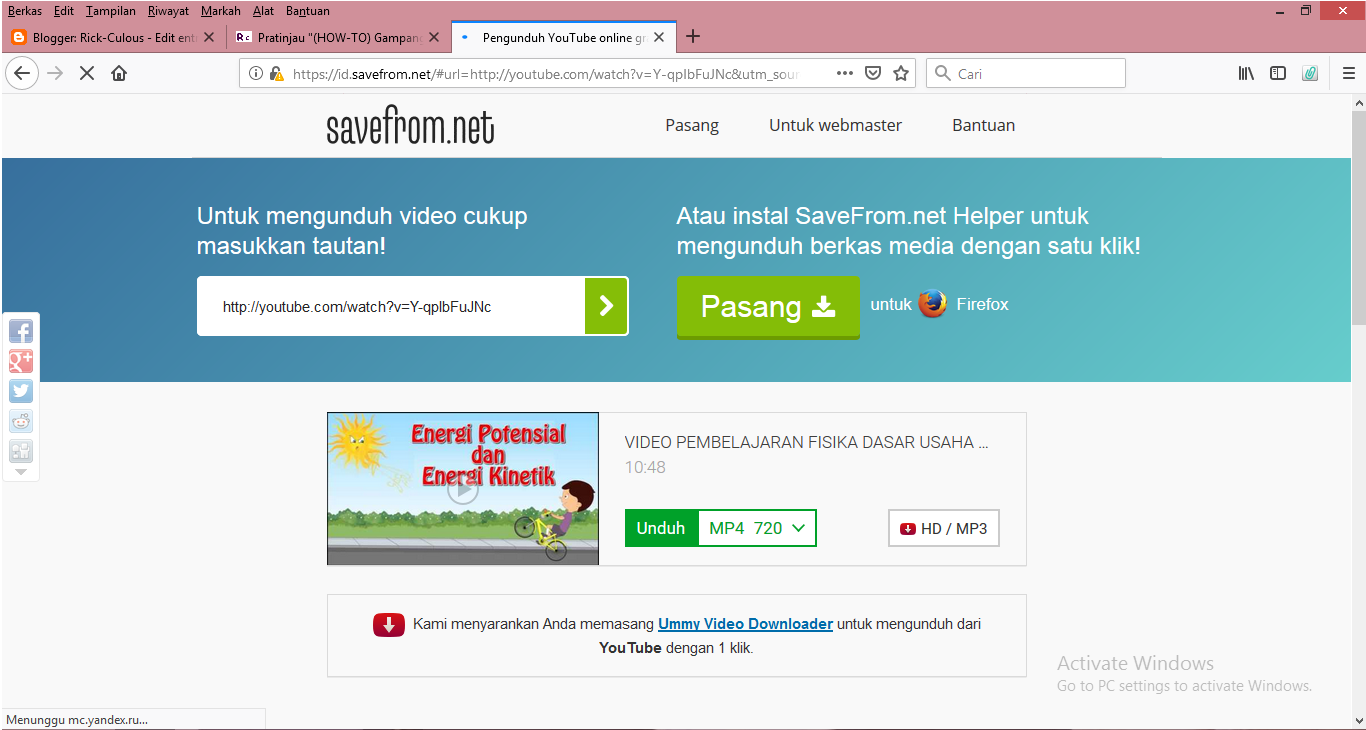This screenshot has height=730, width=1366.
Task: Click the vertical page scrollbar thumb
Action: click(x=1358, y=217)
